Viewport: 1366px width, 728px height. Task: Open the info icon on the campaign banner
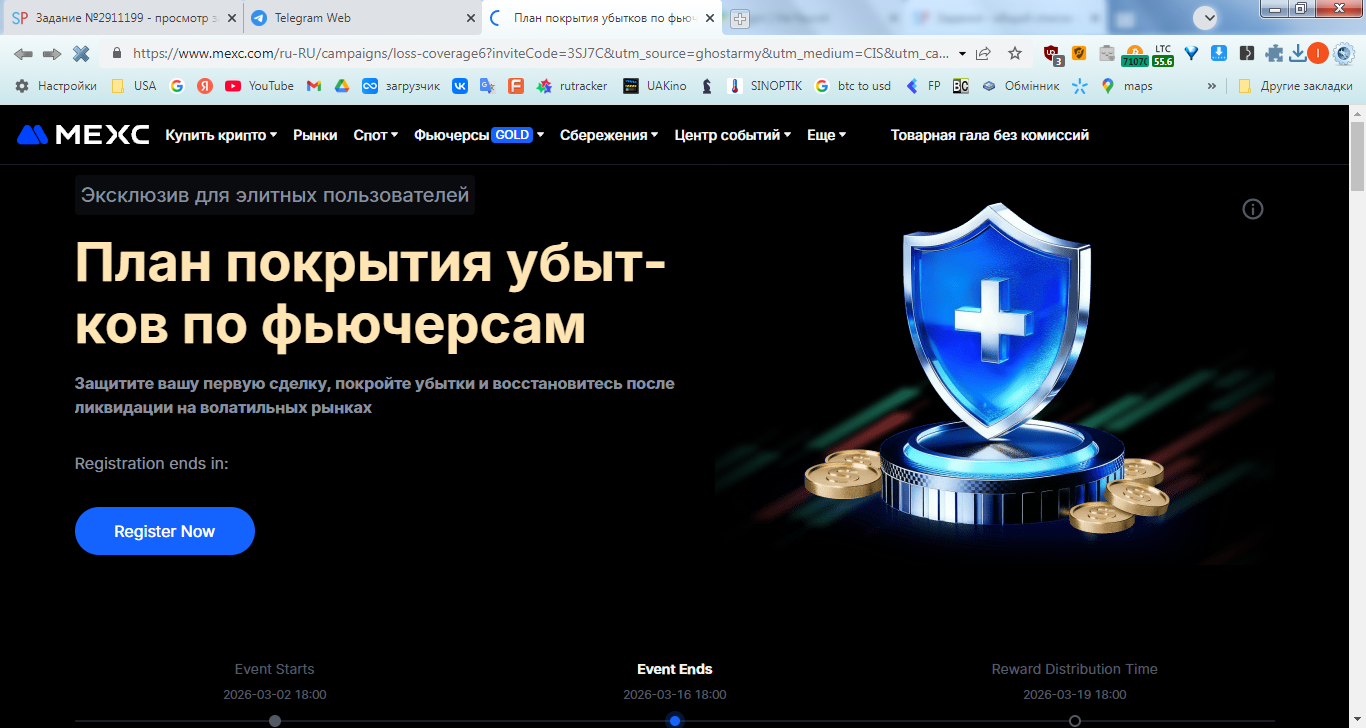[x=1253, y=209]
